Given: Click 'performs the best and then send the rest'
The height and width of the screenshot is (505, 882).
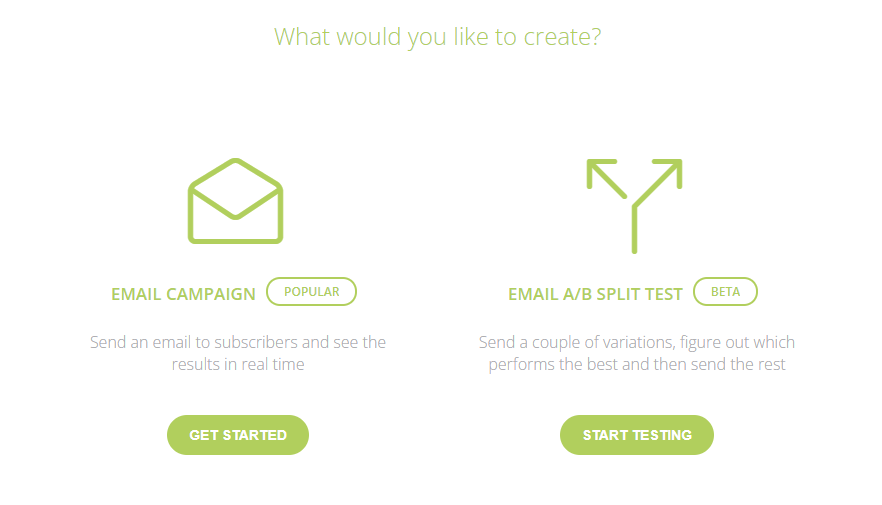Looking at the screenshot, I should tap(637, 364).
